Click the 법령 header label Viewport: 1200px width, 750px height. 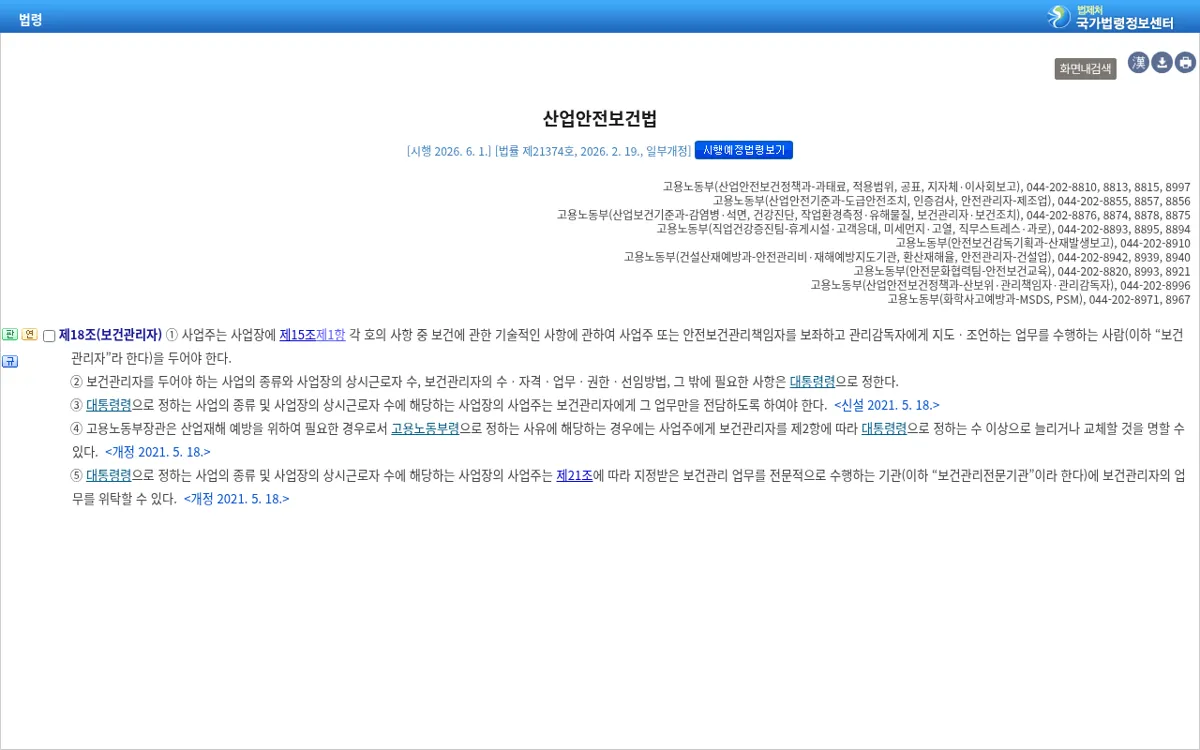coord(30,18)
